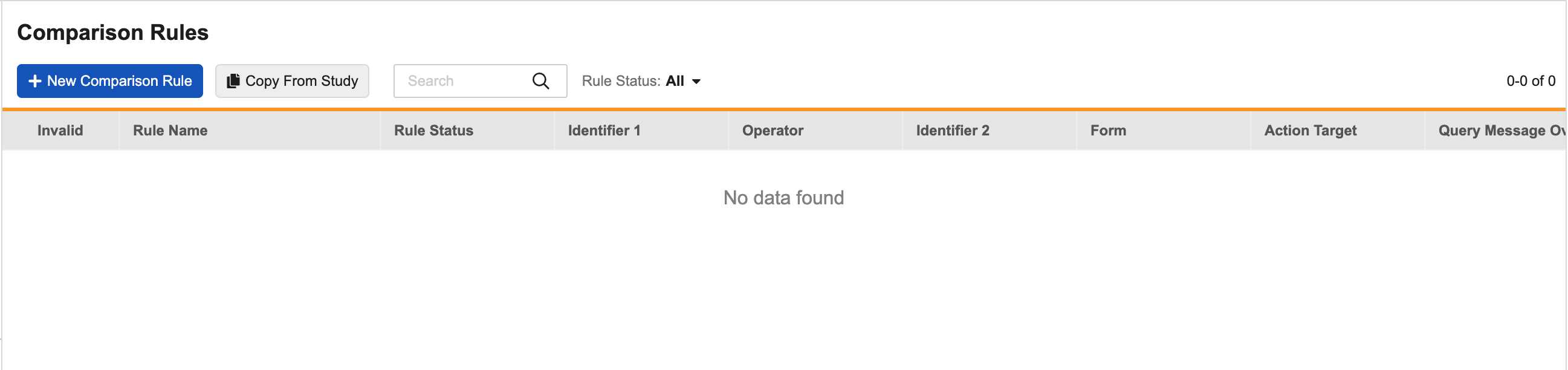This screenshot has width=1568, height=370.
Task: Sort by the Rule Name column header
Action: (170, 130)
